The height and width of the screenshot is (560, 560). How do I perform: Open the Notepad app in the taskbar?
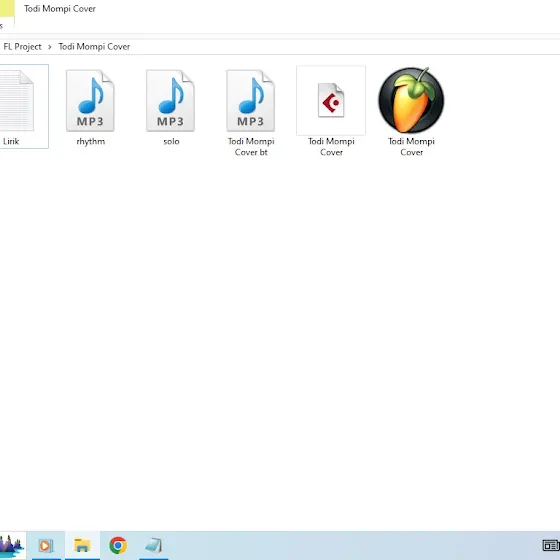(154, 546)
